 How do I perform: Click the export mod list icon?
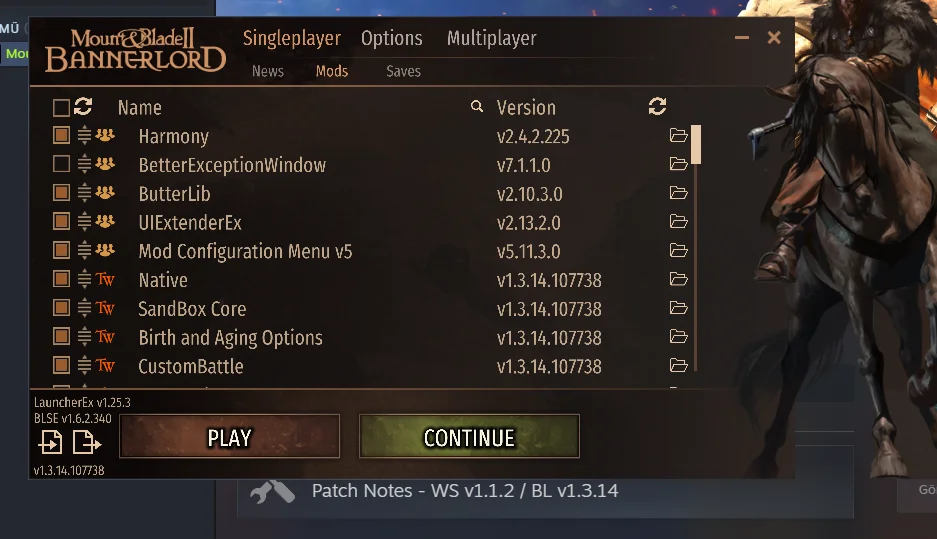click(x=87, y=442)
